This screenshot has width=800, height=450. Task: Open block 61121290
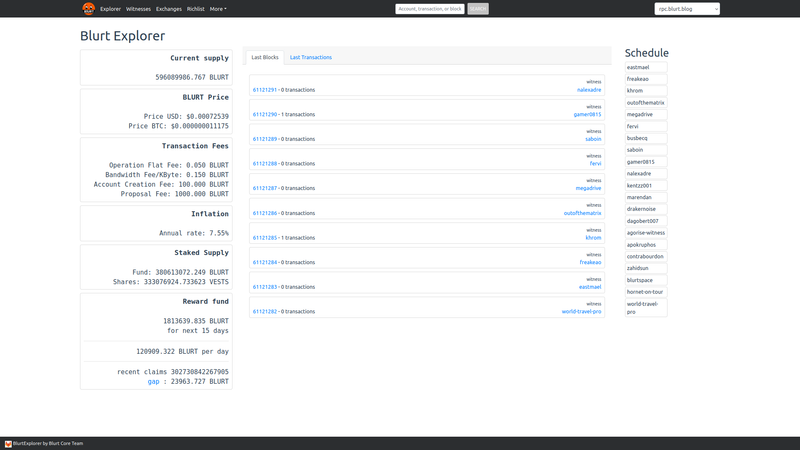(265, 114)
